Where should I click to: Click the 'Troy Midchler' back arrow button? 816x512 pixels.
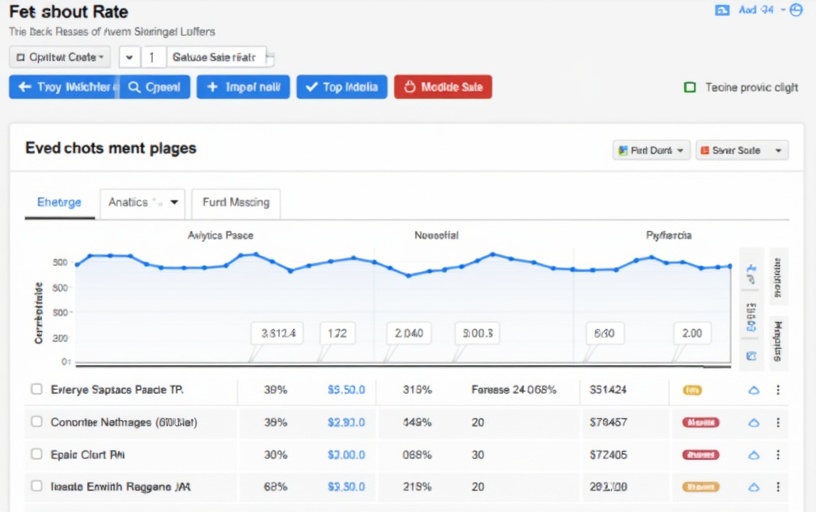(64, 87)
